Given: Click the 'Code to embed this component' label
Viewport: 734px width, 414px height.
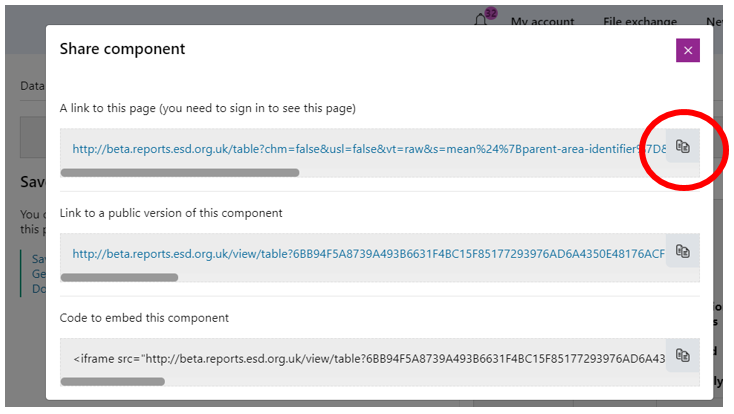Looking at the screenshot, I should pyautogui.click(x=144, y=318).
